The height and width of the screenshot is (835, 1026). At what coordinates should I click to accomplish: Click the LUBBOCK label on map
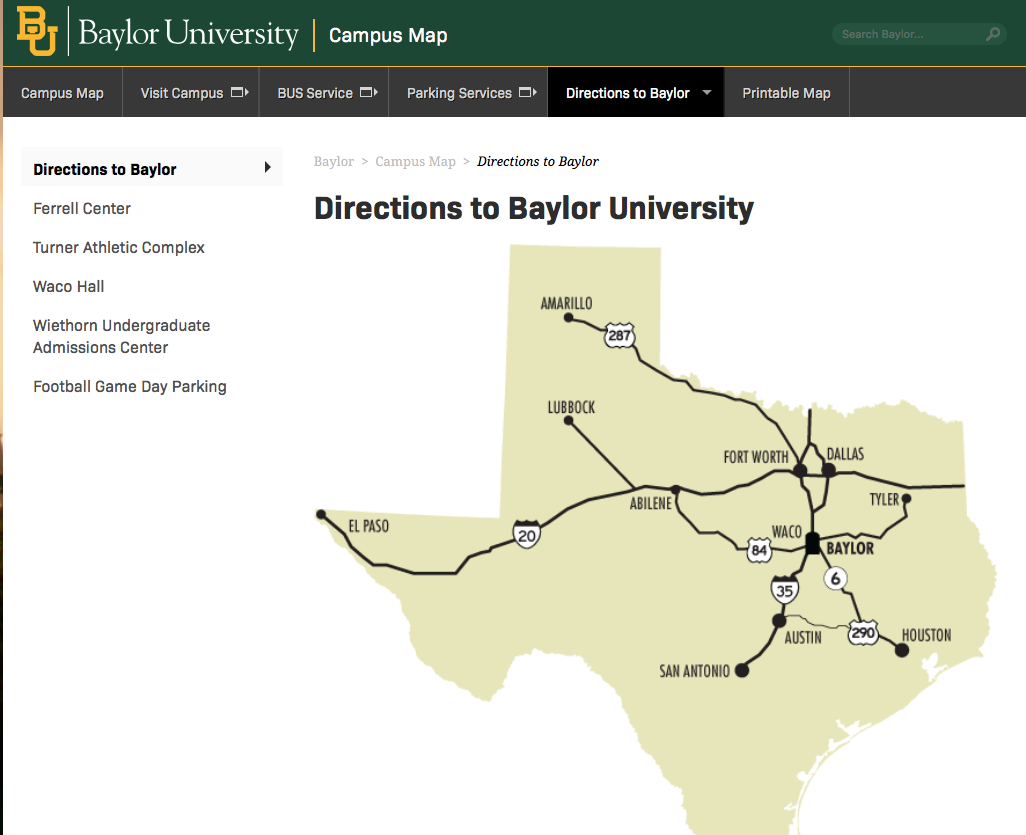tap(571, 408)
